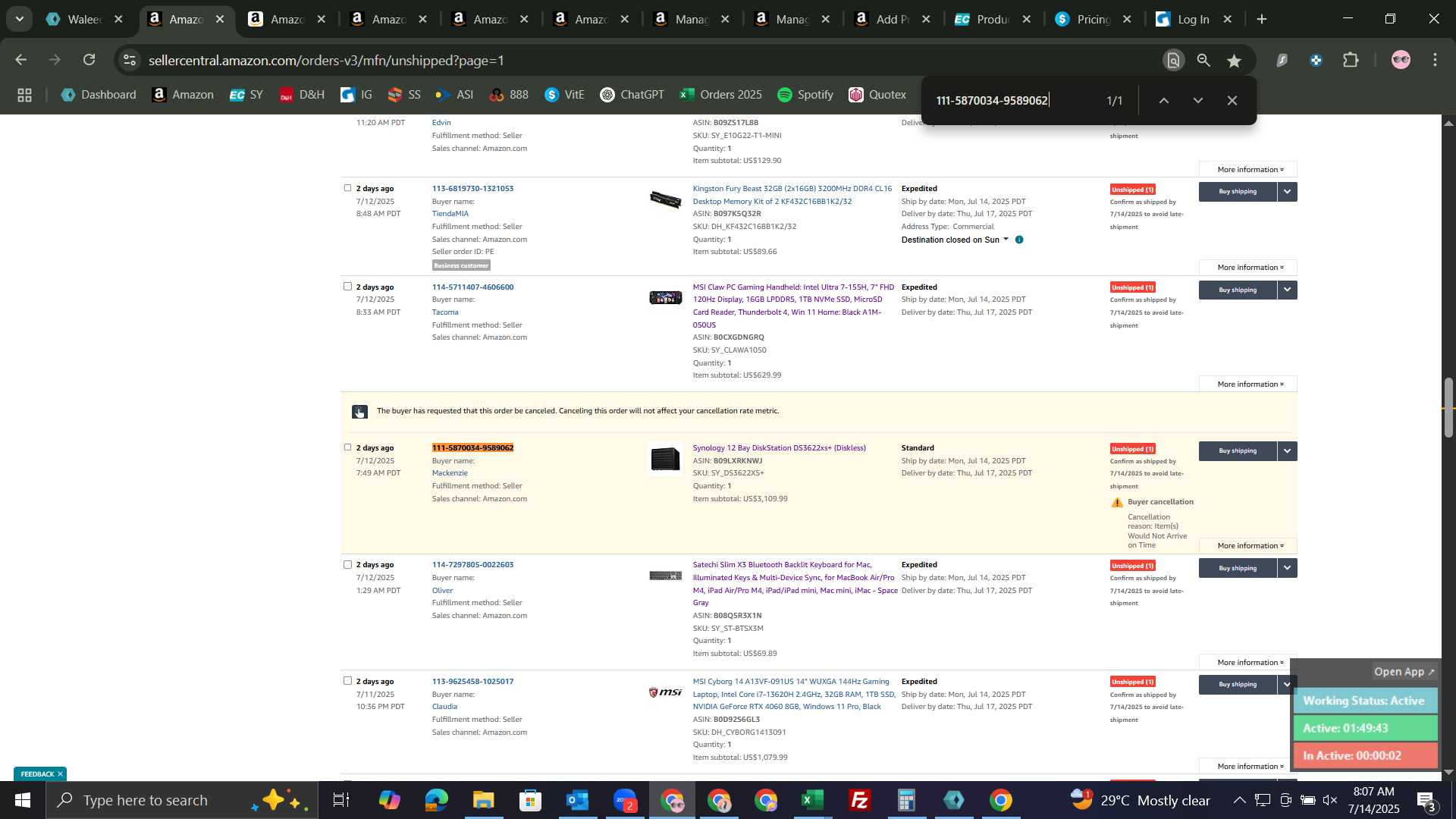1456x819 pixels.
Task: Open the Spotify bookmark
Action: 805,95
